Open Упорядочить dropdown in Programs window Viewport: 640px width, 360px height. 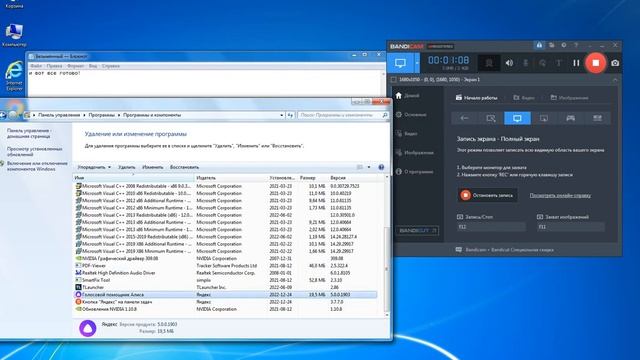(x=94, y=167)
